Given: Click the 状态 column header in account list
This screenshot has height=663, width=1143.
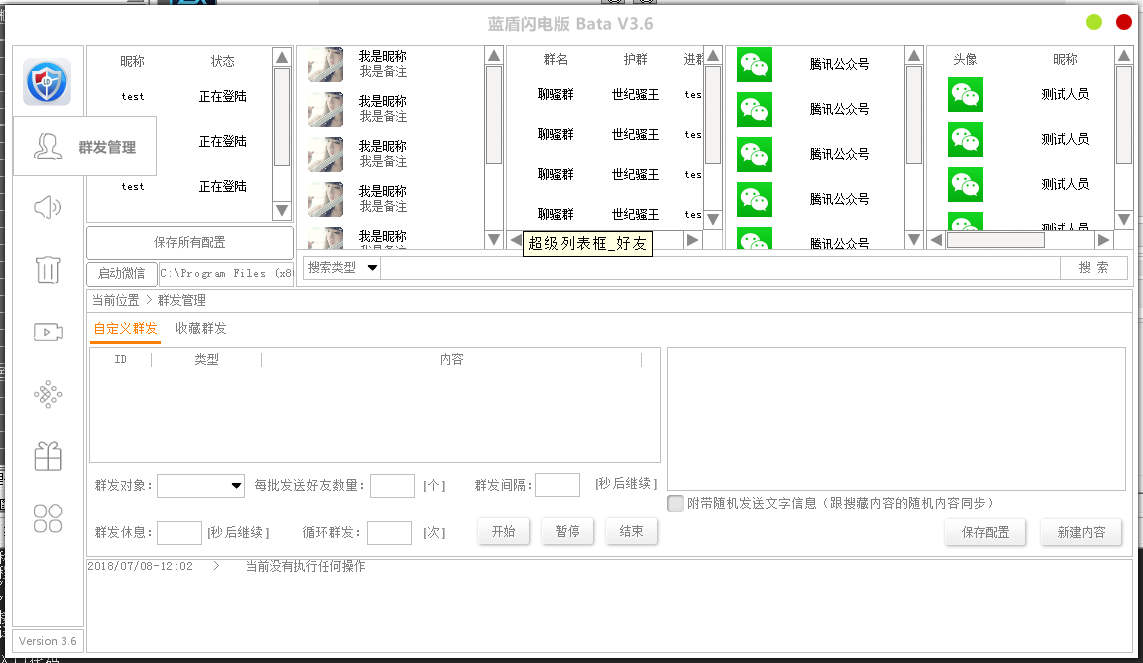Looking at the screenshot, I should click(222, 61).
